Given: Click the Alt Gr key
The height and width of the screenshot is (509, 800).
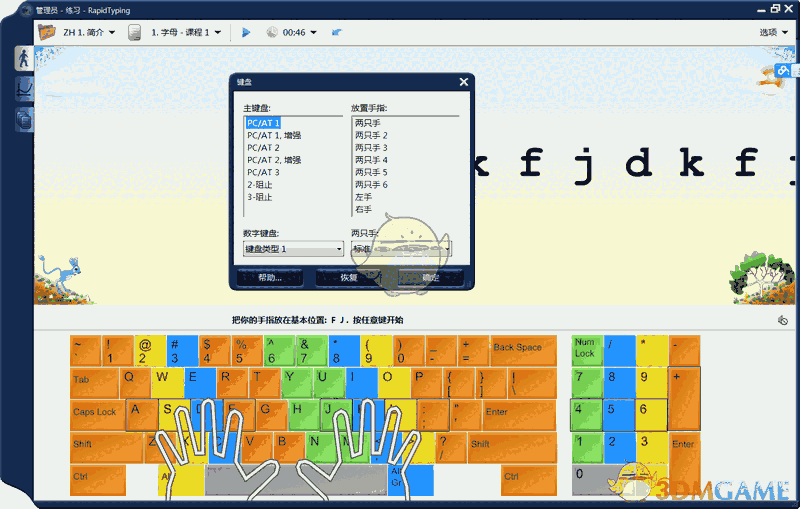Looking at the screenshot, I should [x=411, y=480].
